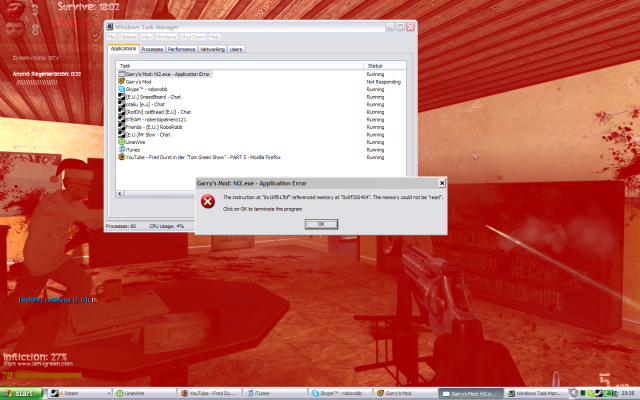Select the Firefox YouTube task icon

coord(122,157)
